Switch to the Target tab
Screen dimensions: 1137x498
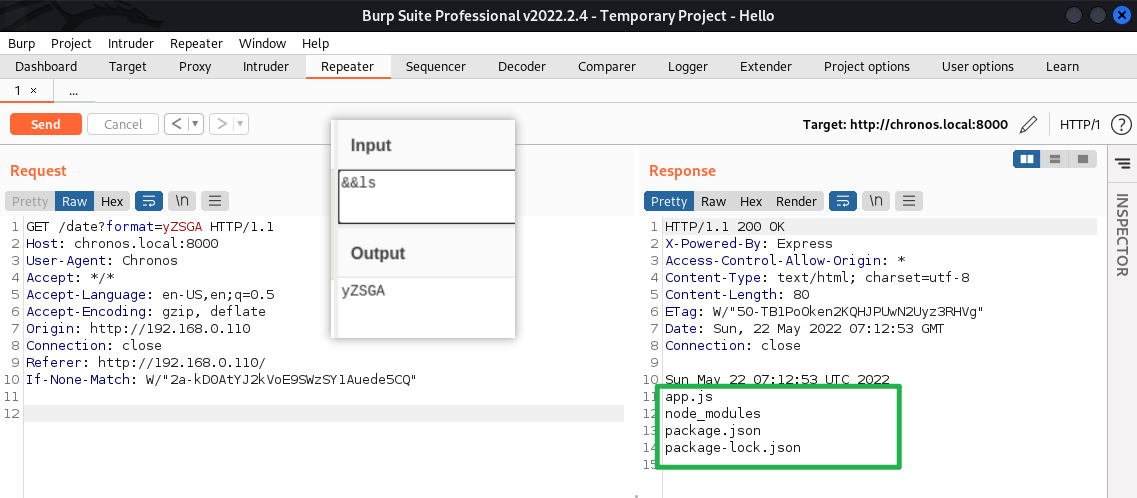(128, 67)
